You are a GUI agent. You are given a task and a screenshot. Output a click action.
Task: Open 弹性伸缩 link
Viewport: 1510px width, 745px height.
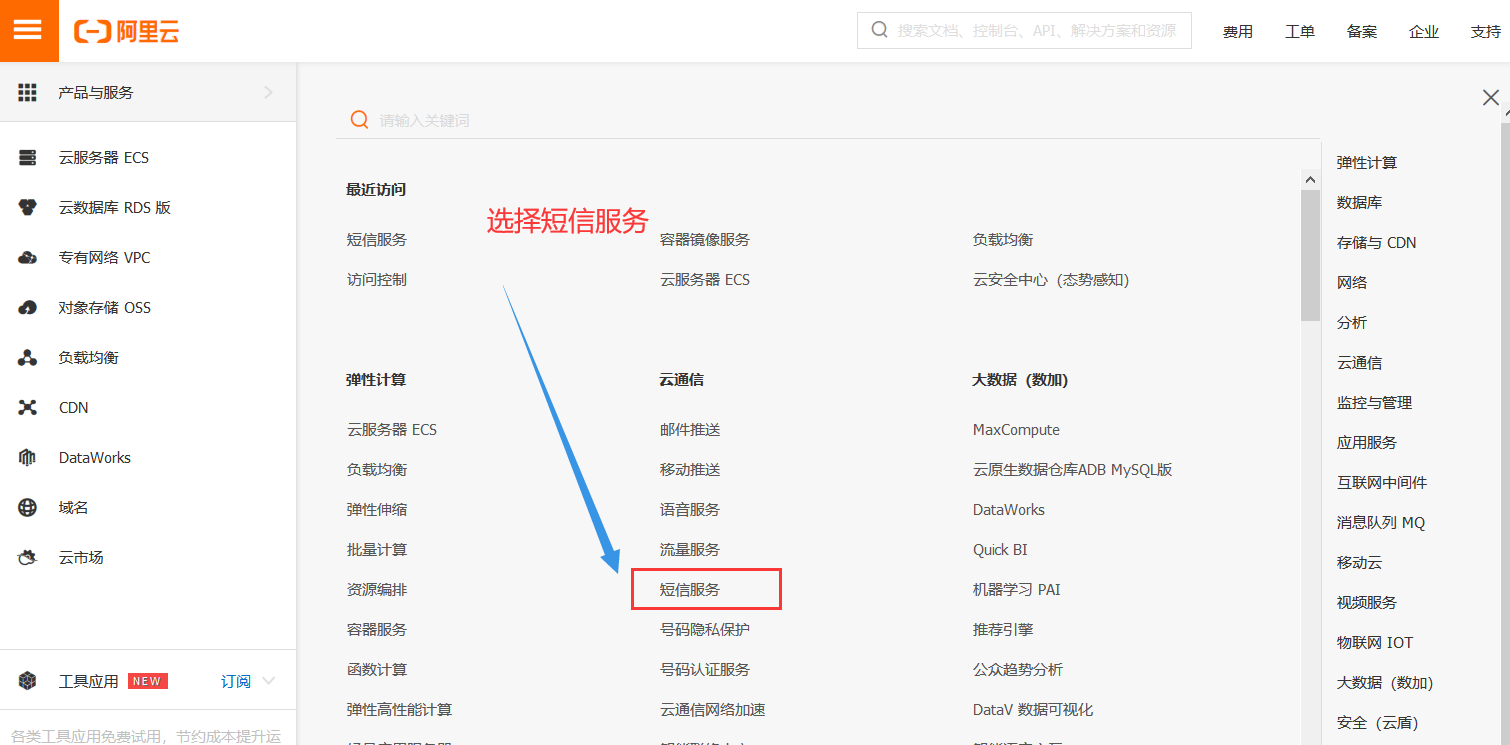(x=377, y=509)
